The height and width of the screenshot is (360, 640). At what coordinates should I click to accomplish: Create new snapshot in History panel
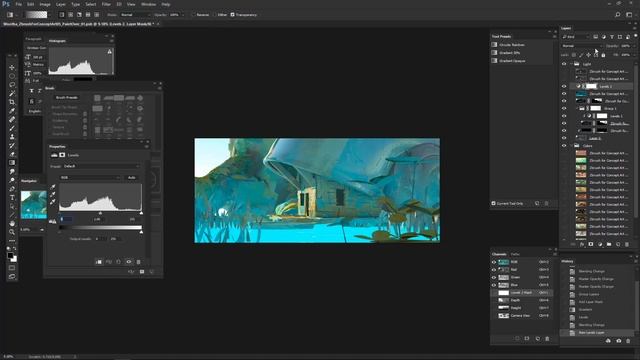[x=618, y=340]
